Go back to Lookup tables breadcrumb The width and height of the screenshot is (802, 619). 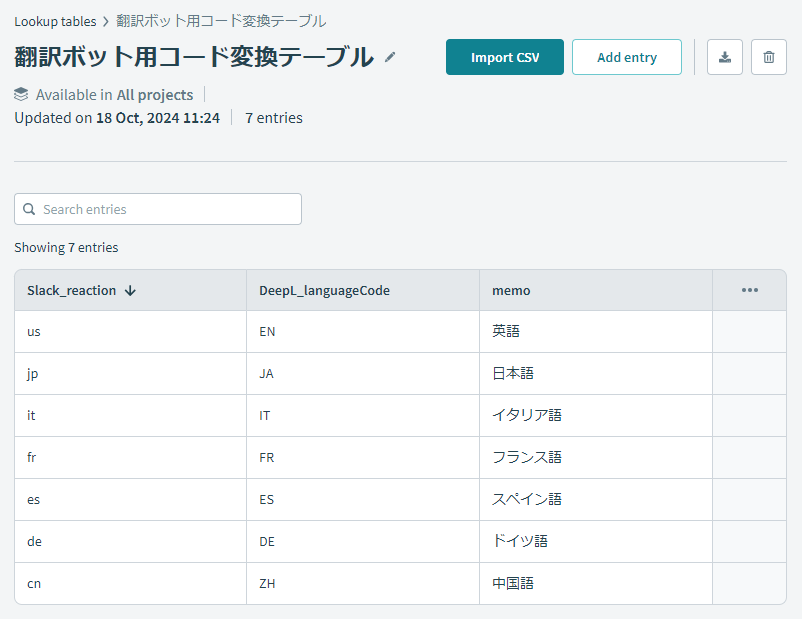tap(55, 21)
